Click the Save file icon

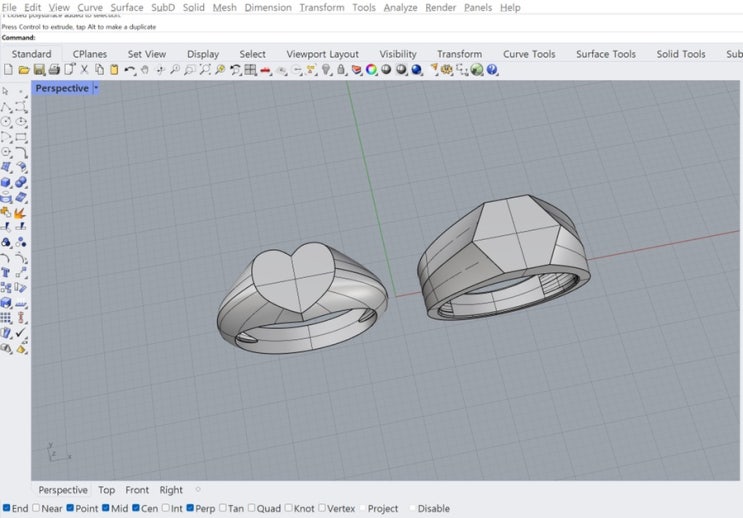(x=39, y=70)
